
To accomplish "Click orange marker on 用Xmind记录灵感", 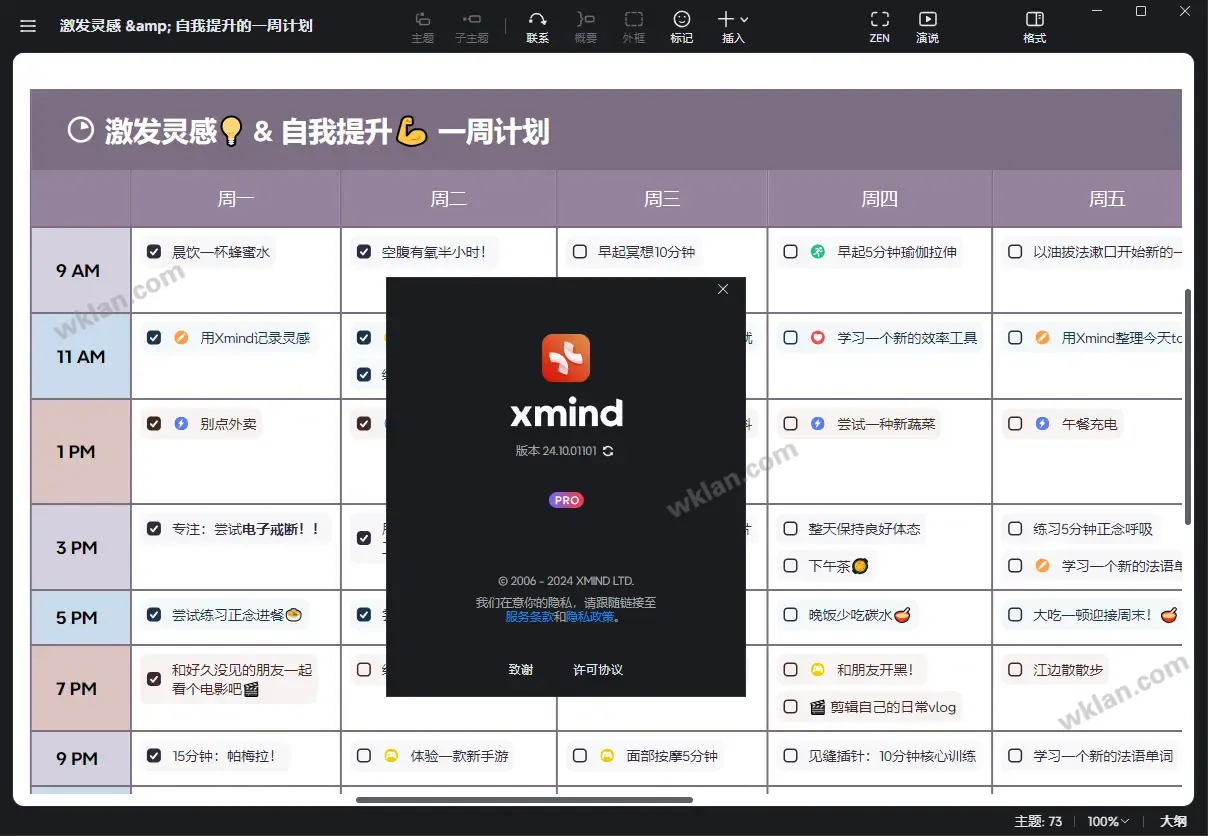I will [181, 338].
